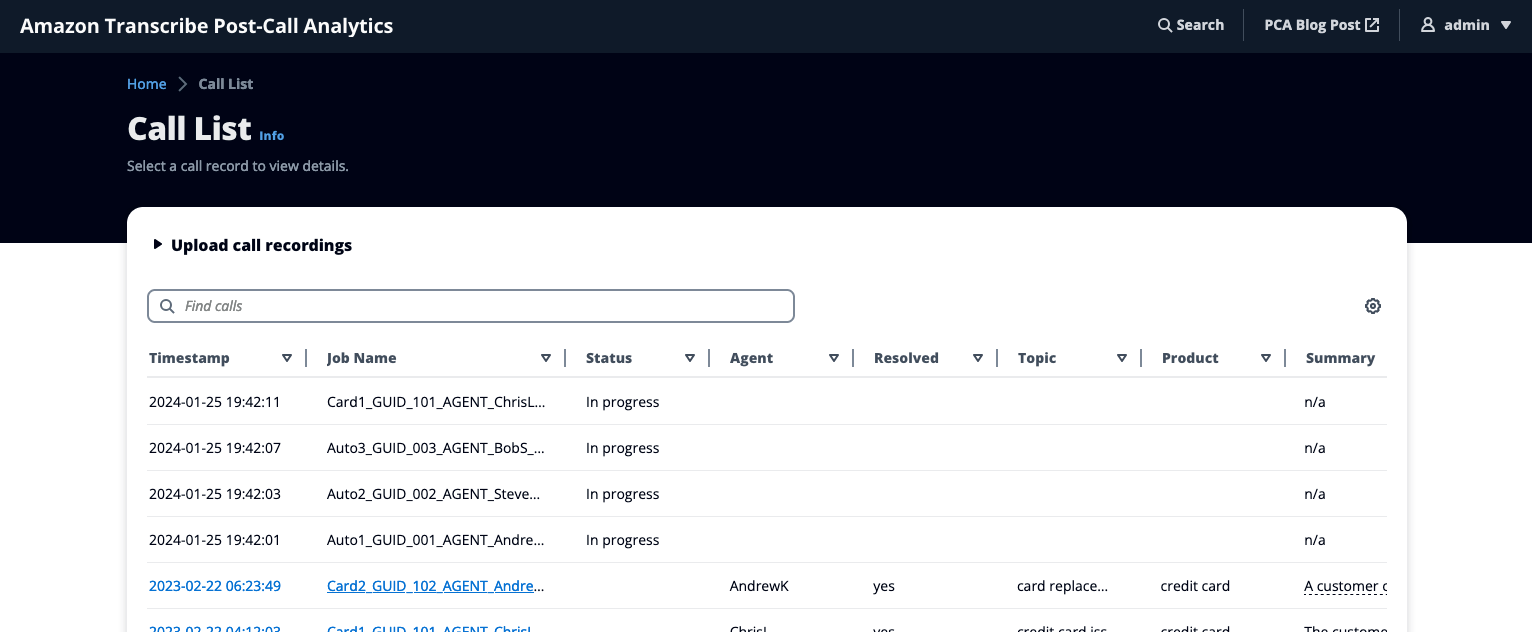Click the Amazon Transcribe Post-Call Analytics title
Image resolution: width=1532 pixels, height=632 pixels.
point(207,26)
